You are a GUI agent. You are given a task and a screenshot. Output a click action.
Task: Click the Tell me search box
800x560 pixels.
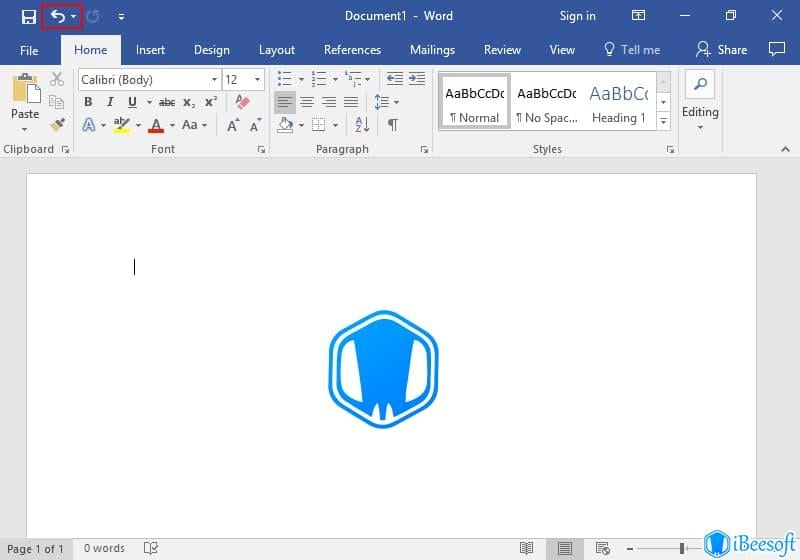click(x=632, y=49)
